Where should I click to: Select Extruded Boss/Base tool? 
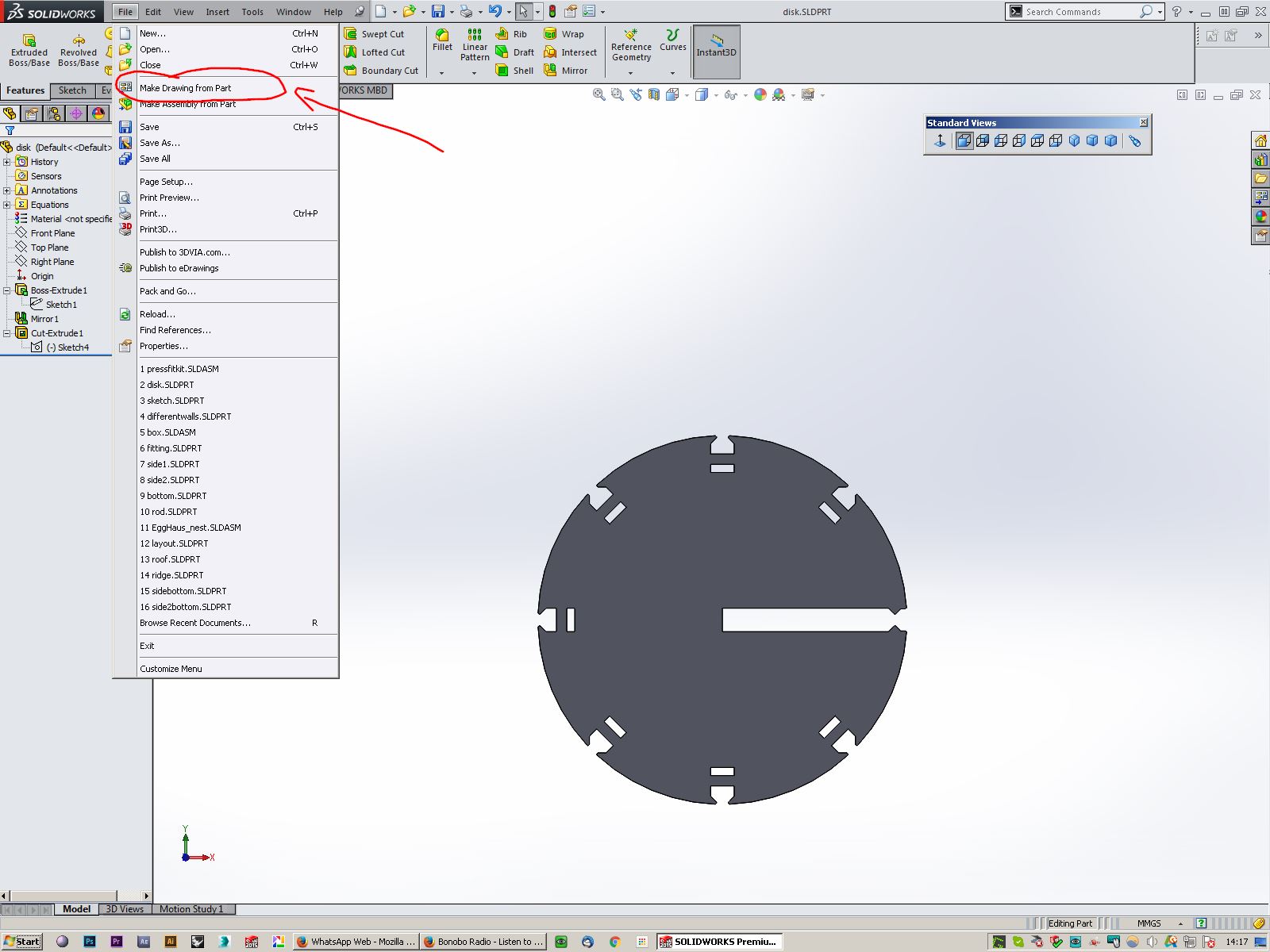[x=29, y=50]
